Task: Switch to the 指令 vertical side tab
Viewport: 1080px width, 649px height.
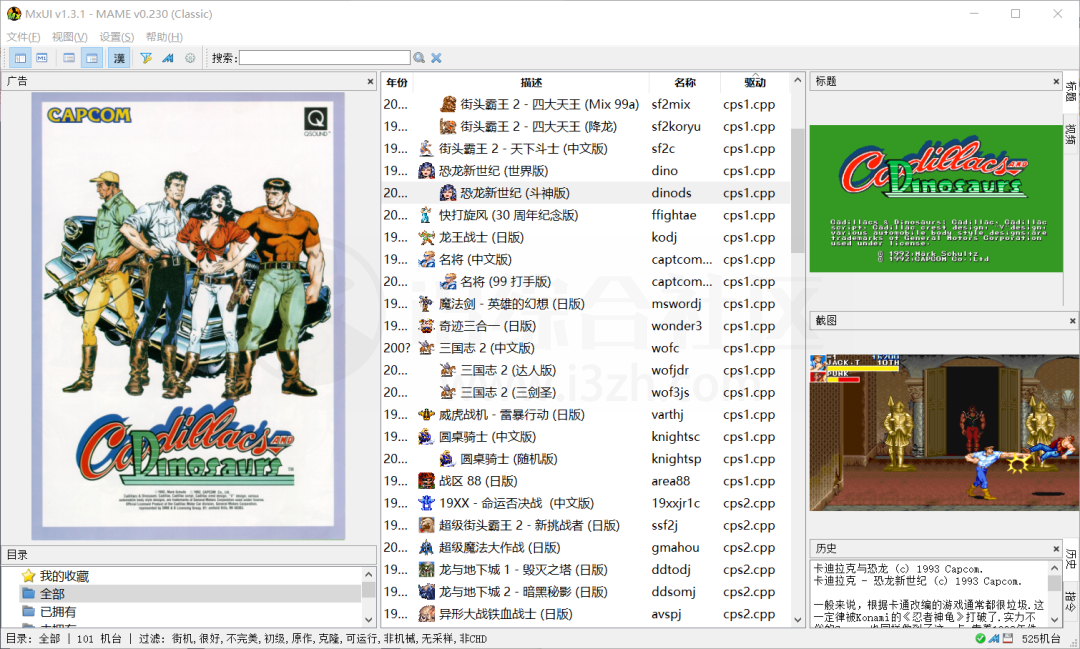Action: click(1071, 601)
